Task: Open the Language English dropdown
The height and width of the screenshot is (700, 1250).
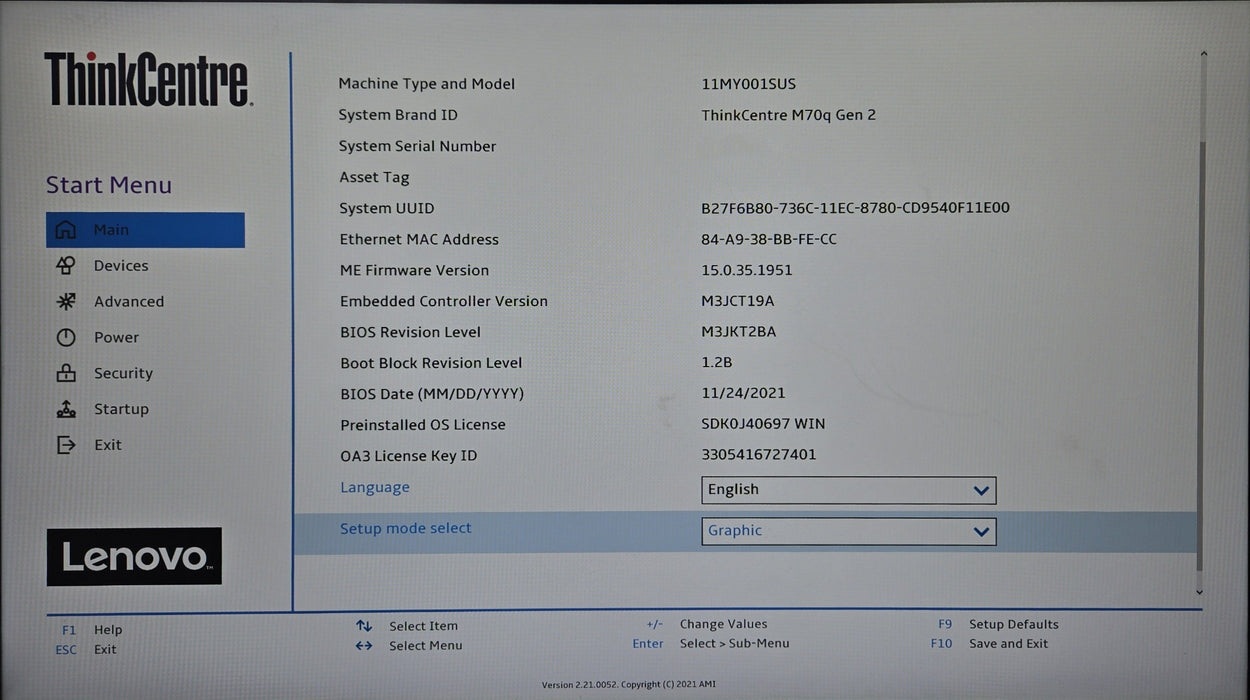Action: coord(849,490)
